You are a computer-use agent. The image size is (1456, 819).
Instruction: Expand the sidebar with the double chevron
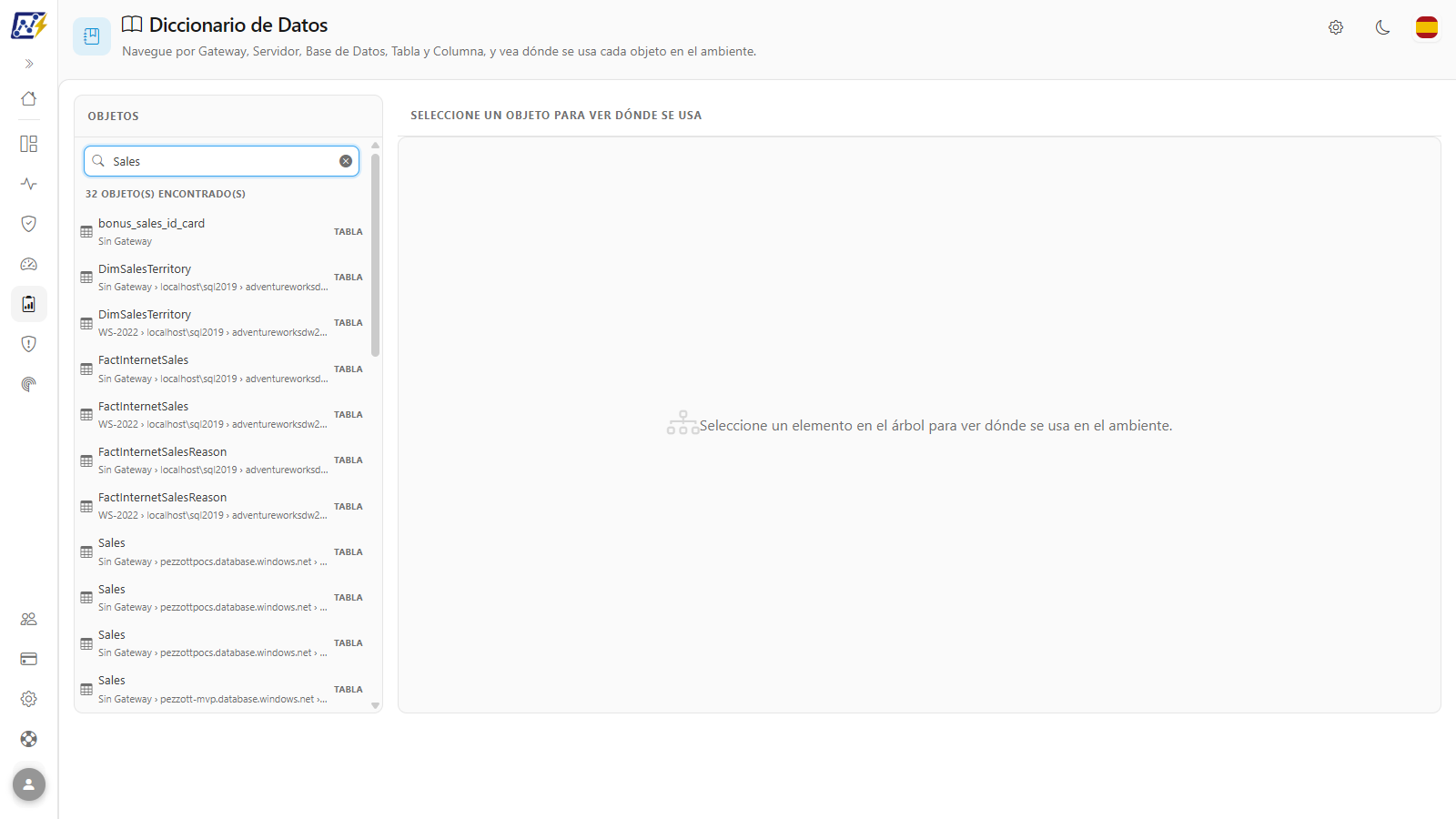tap(29, 64)
